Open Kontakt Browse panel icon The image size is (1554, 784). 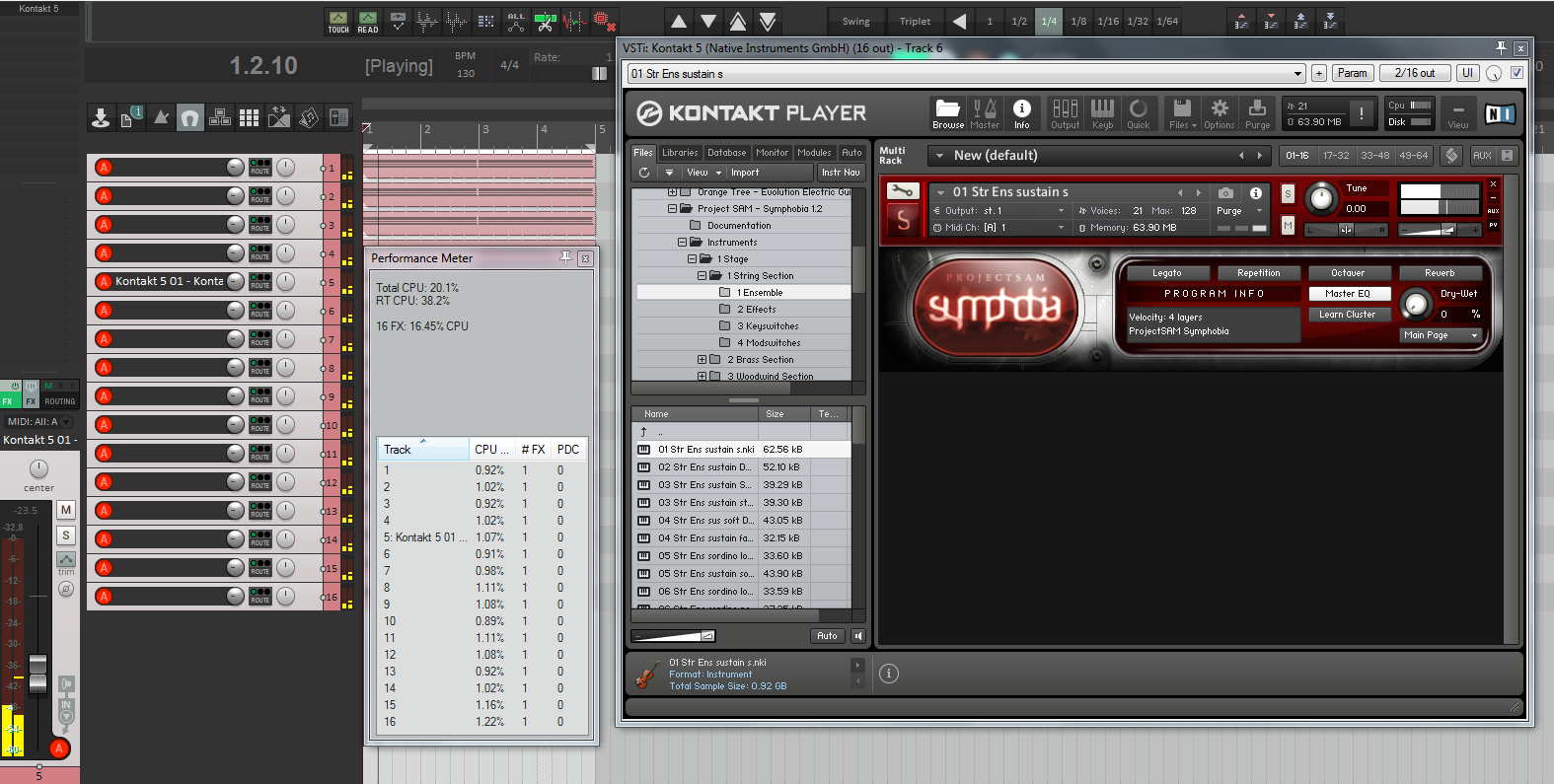click(948, 113)
